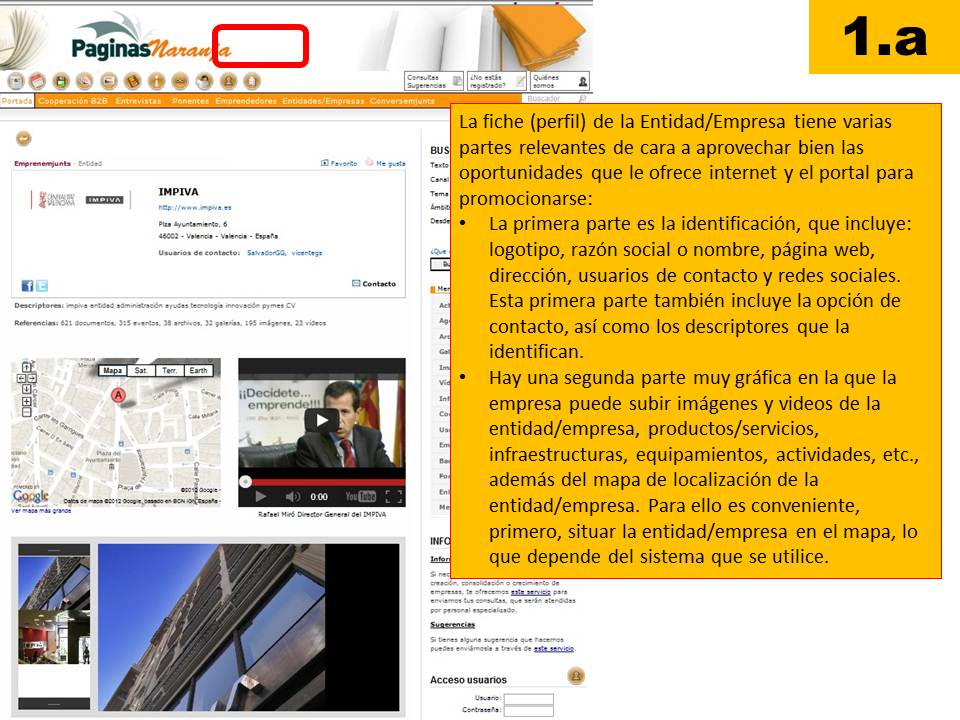Viewport: 960px width, 720px height.
Task: Open the Entidades/Empresas menu tab
Action: tap(322, 101)
